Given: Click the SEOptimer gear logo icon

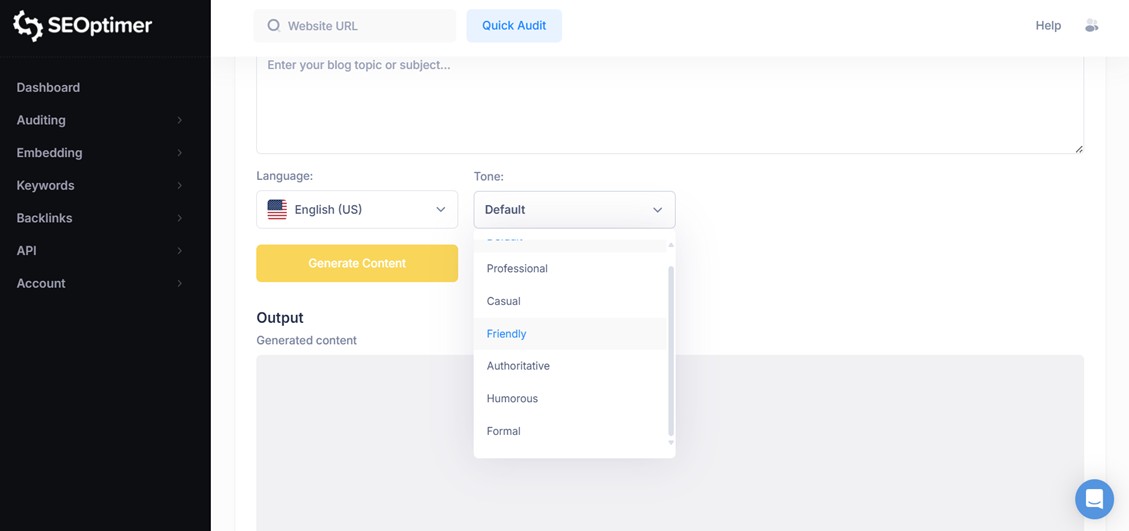Looking at the screenshot, I should 28,26.
